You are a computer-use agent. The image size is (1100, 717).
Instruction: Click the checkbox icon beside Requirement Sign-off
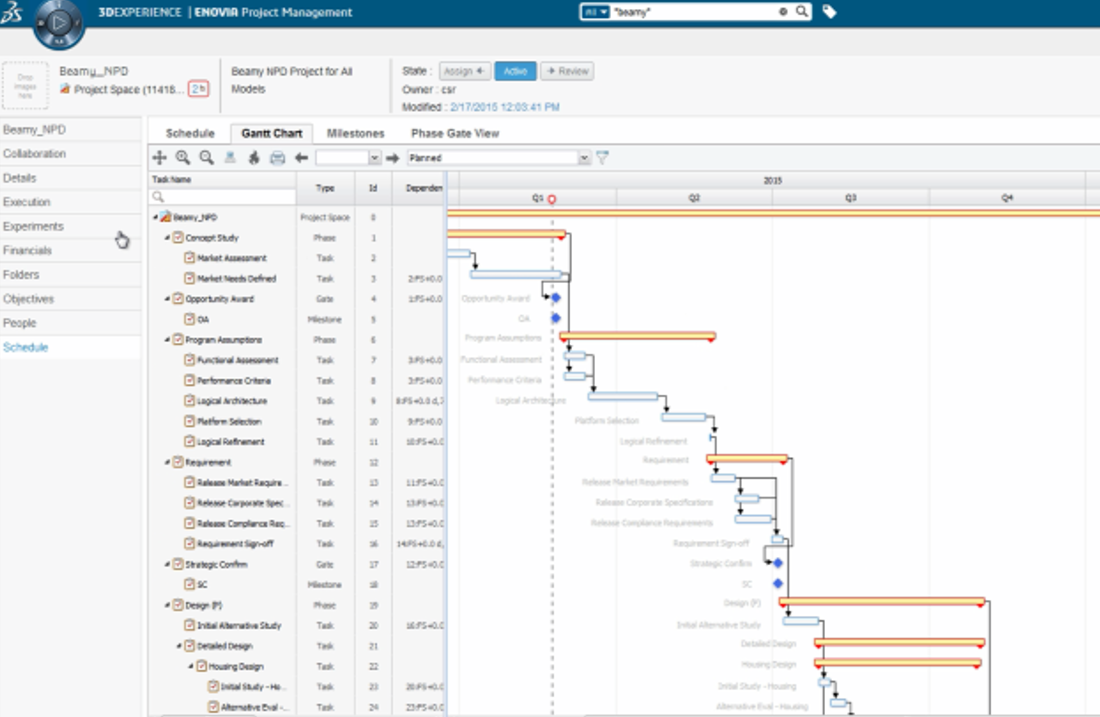190,544
